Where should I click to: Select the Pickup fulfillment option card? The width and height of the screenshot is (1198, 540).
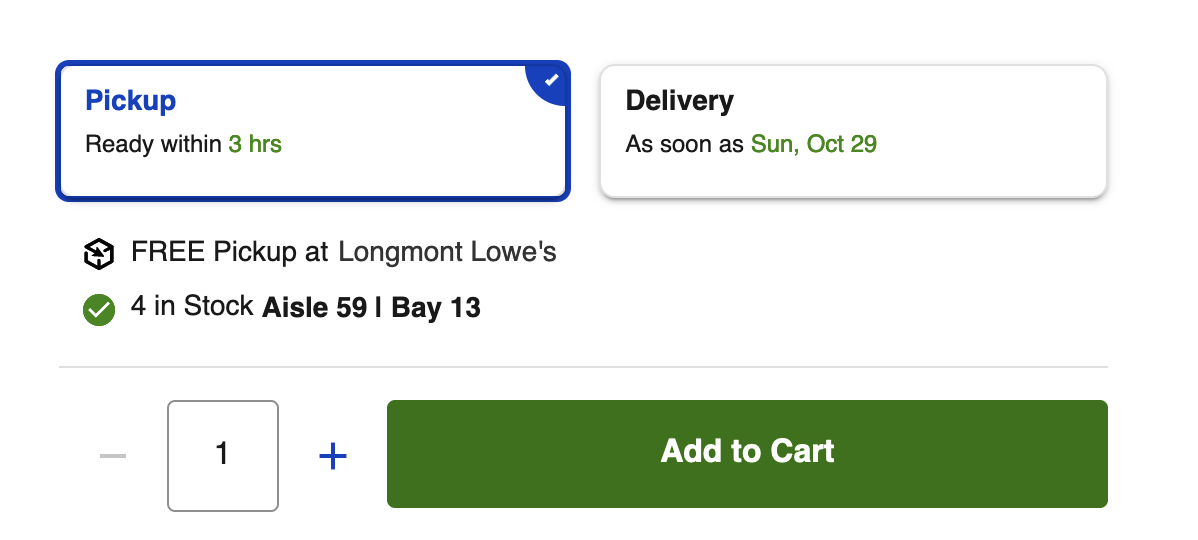[312, 131]
